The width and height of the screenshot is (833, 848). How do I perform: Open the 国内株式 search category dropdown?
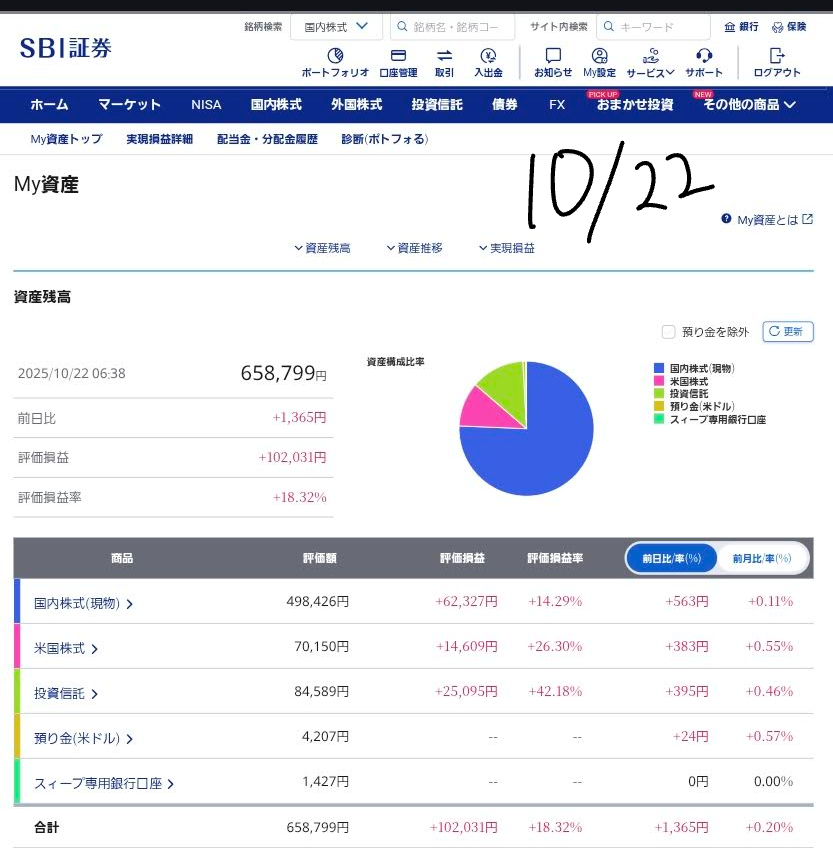click(336, 27)
